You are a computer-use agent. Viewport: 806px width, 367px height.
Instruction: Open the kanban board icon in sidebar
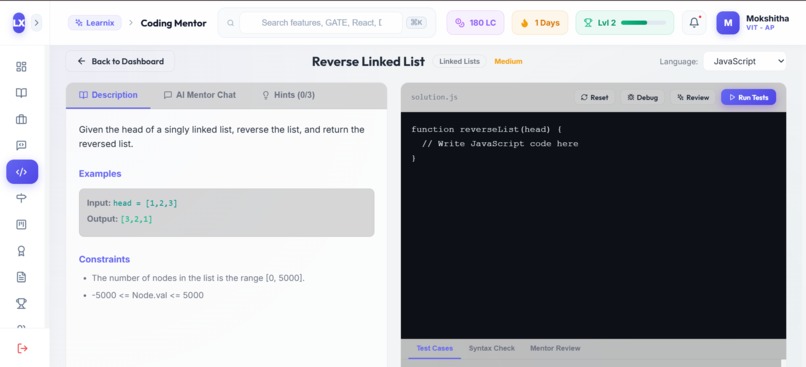(21, 224)
